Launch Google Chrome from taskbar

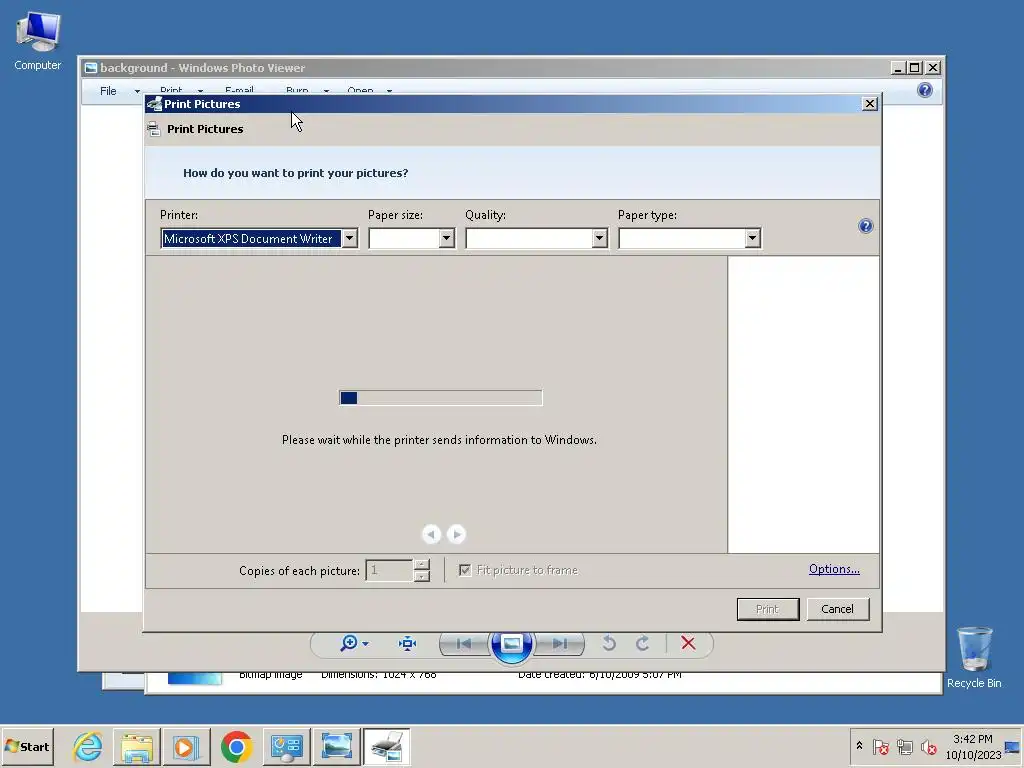click(x=236, y=746)
